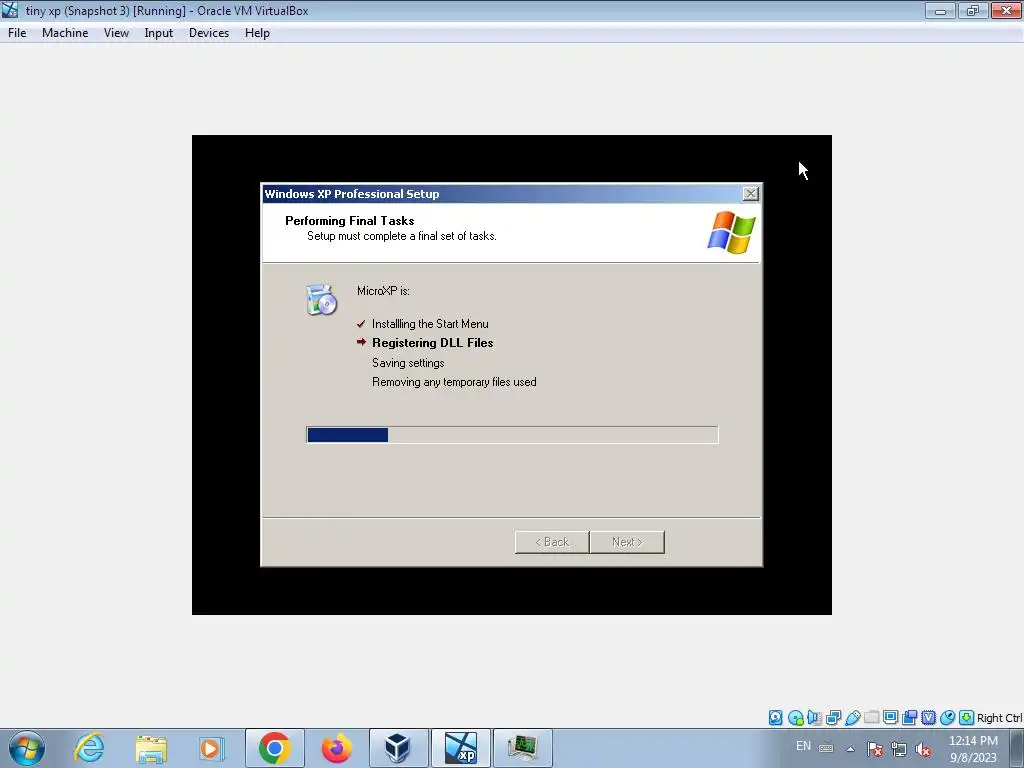The height and width of the screenshot is (768, 1024).
Task: Click the virtualization CPU 'V' status icon
Action: click(928, 718)
